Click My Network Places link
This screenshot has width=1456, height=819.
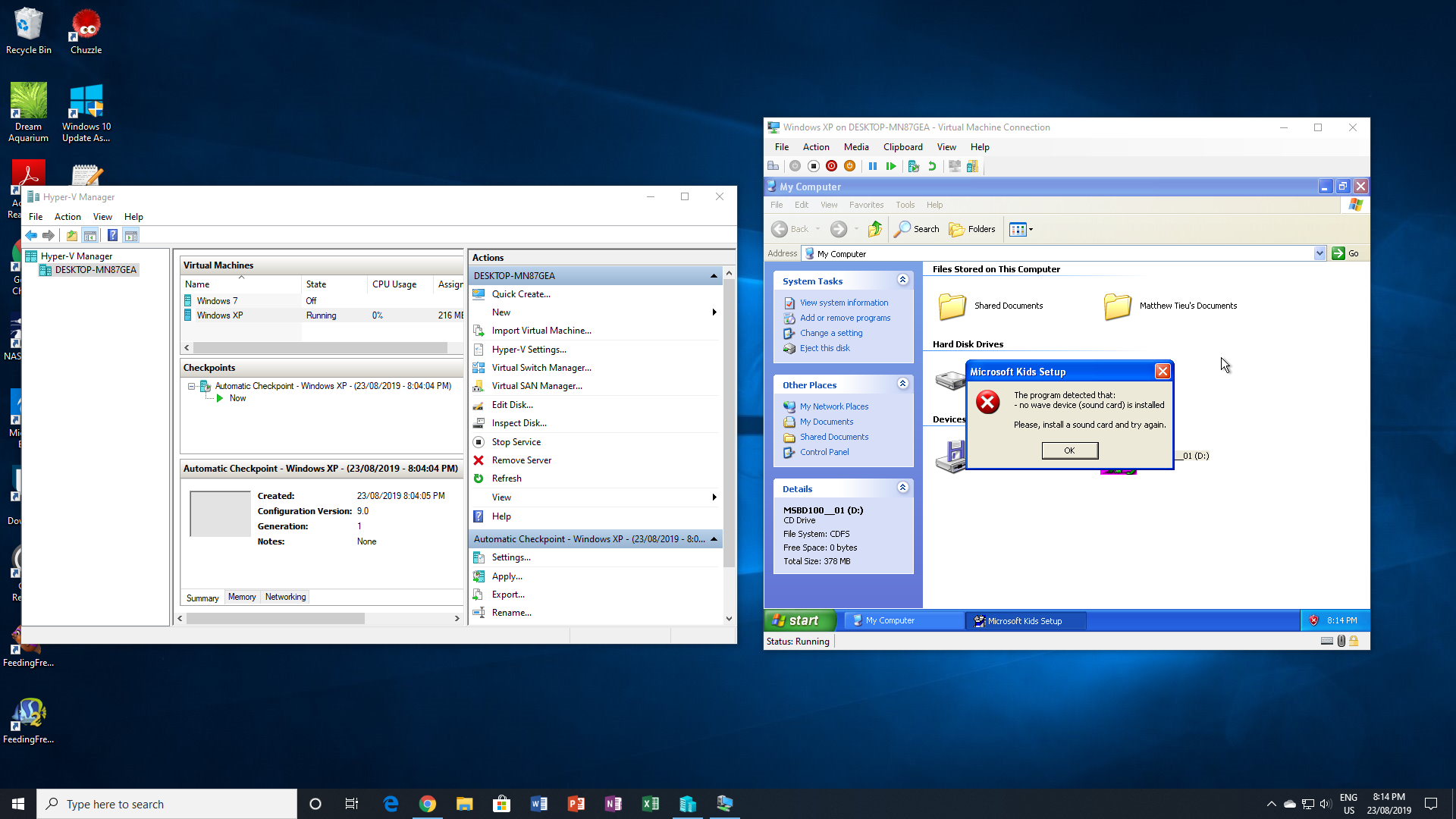(x=834, y=406)
